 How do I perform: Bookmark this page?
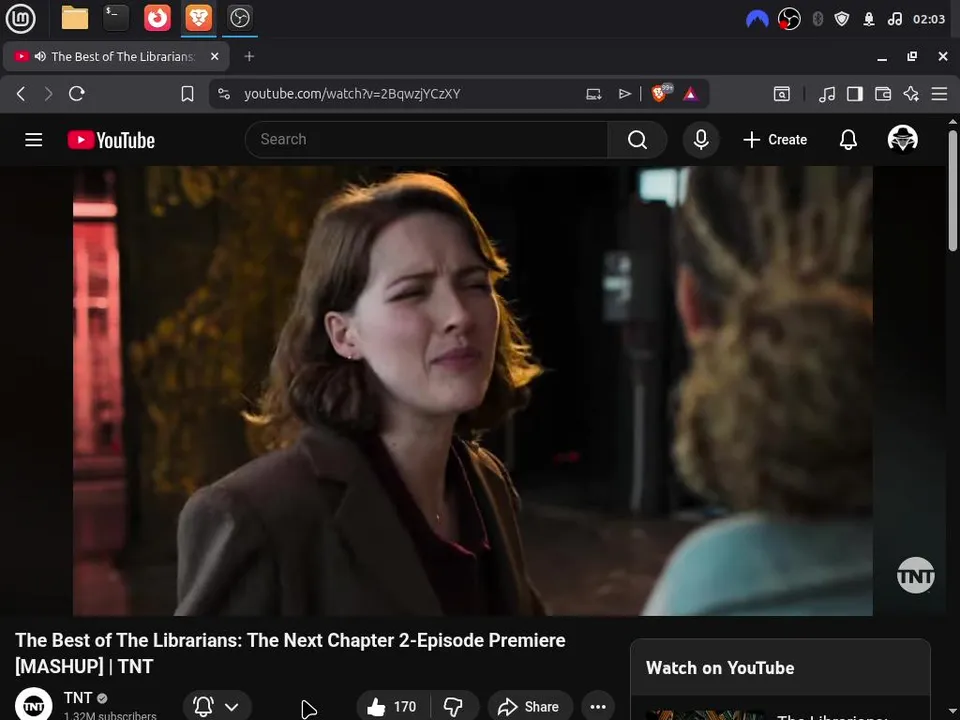coord(187,94)
